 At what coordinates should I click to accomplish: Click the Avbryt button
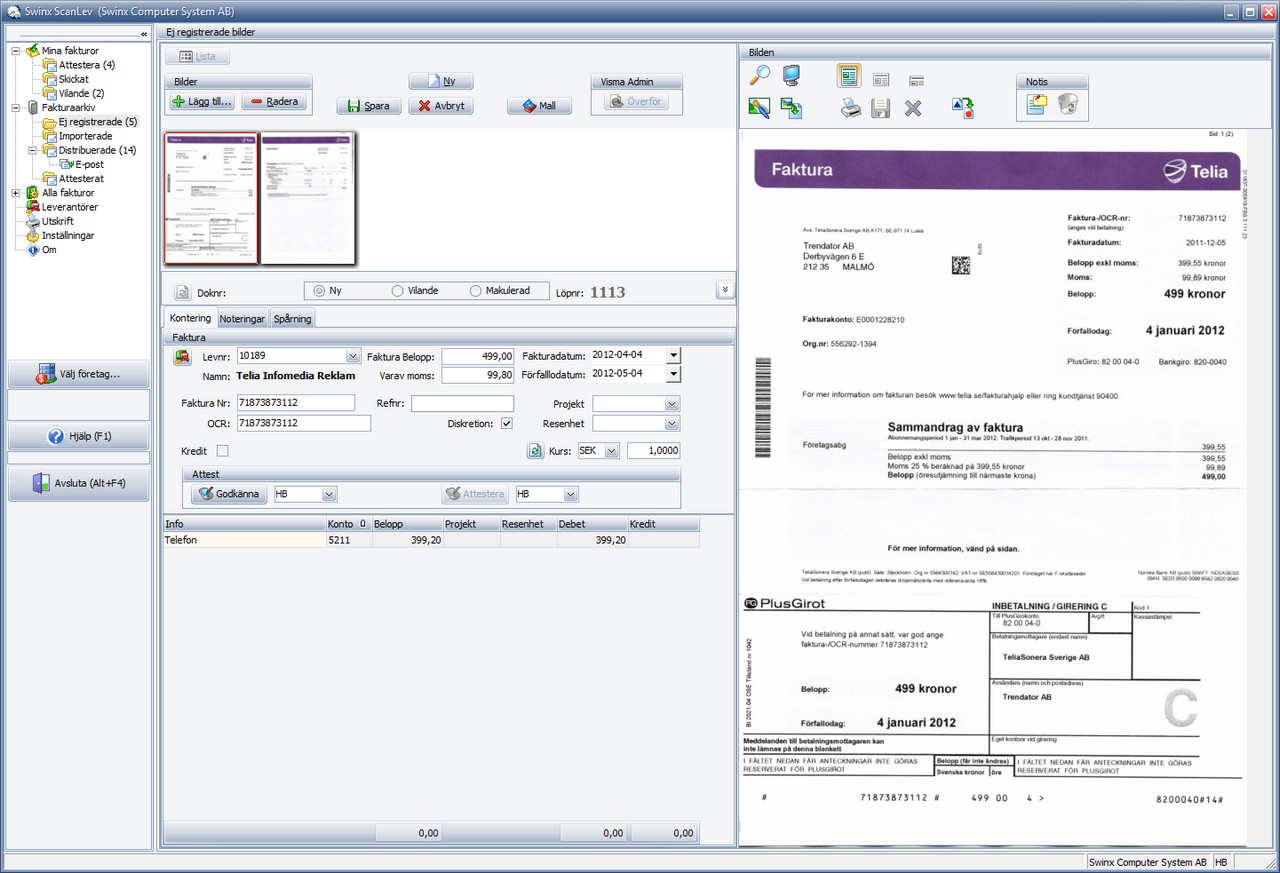(440, 106)
